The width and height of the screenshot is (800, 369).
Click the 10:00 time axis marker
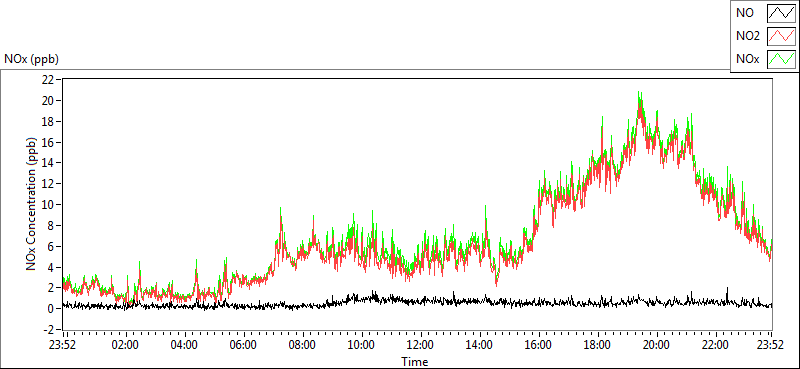tap(361, 344)
